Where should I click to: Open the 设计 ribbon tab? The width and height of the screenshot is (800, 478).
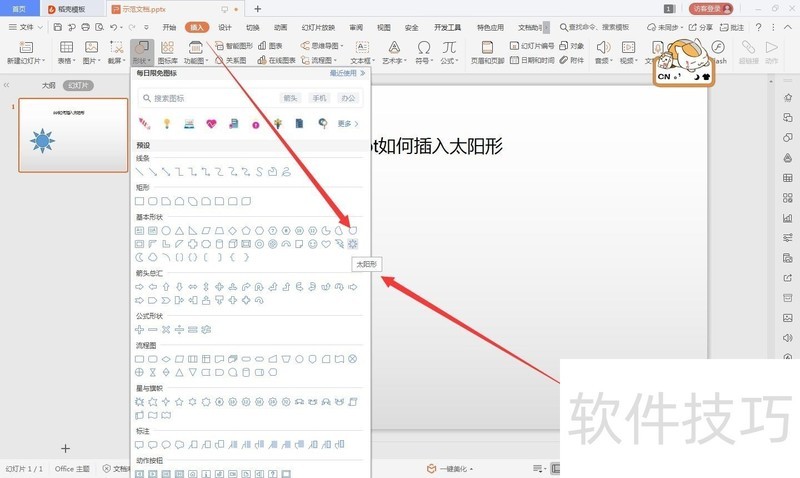click(x=225, y=27)
